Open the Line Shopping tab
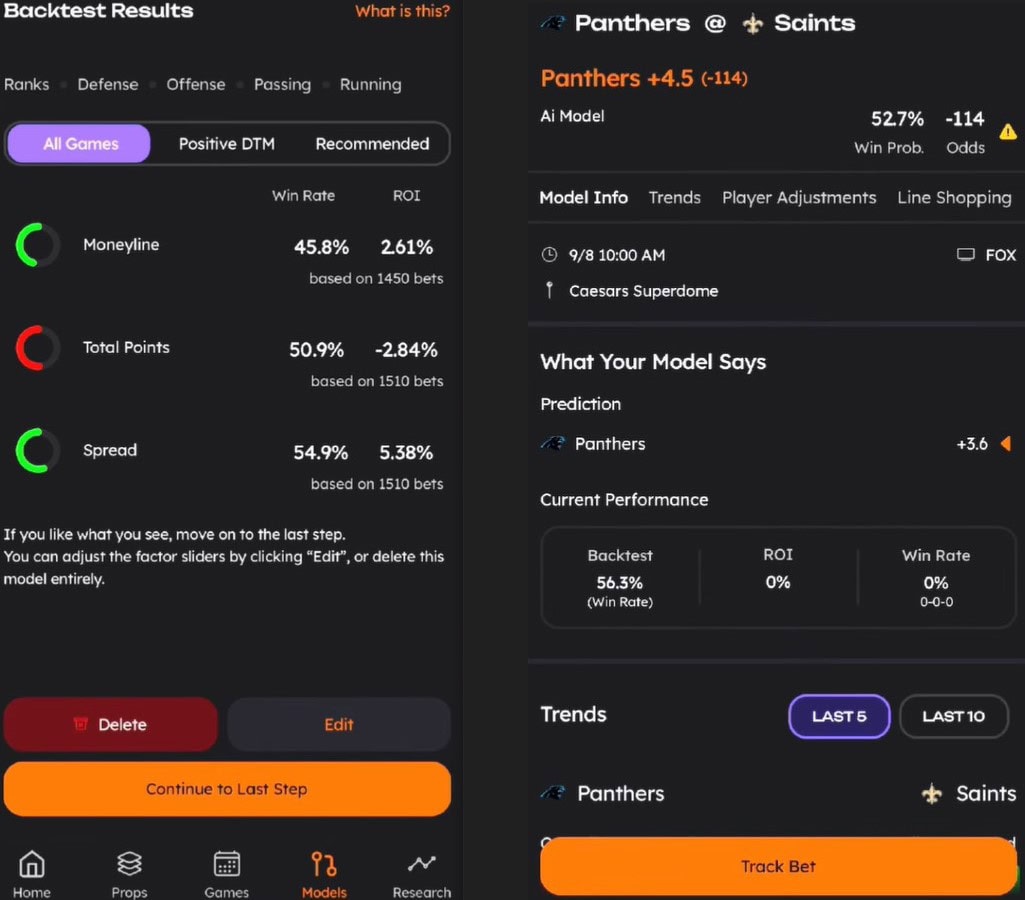 coord(954,197)
